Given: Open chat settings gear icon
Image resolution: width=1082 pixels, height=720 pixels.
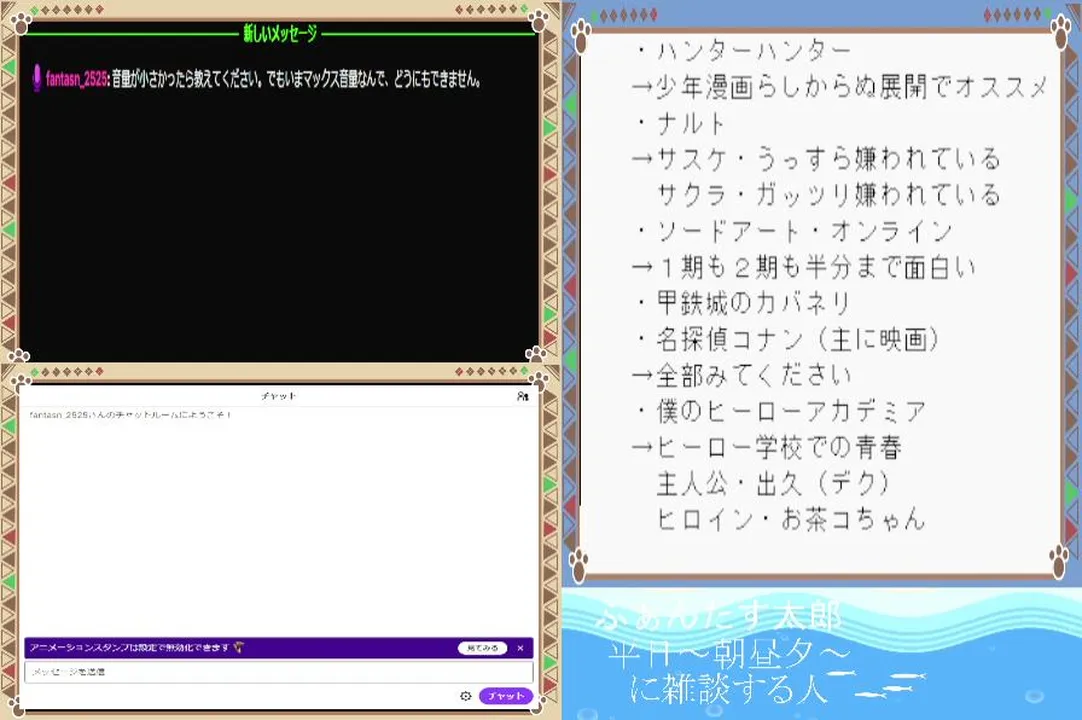Looking at the screenshot, I should click(466, 696).
